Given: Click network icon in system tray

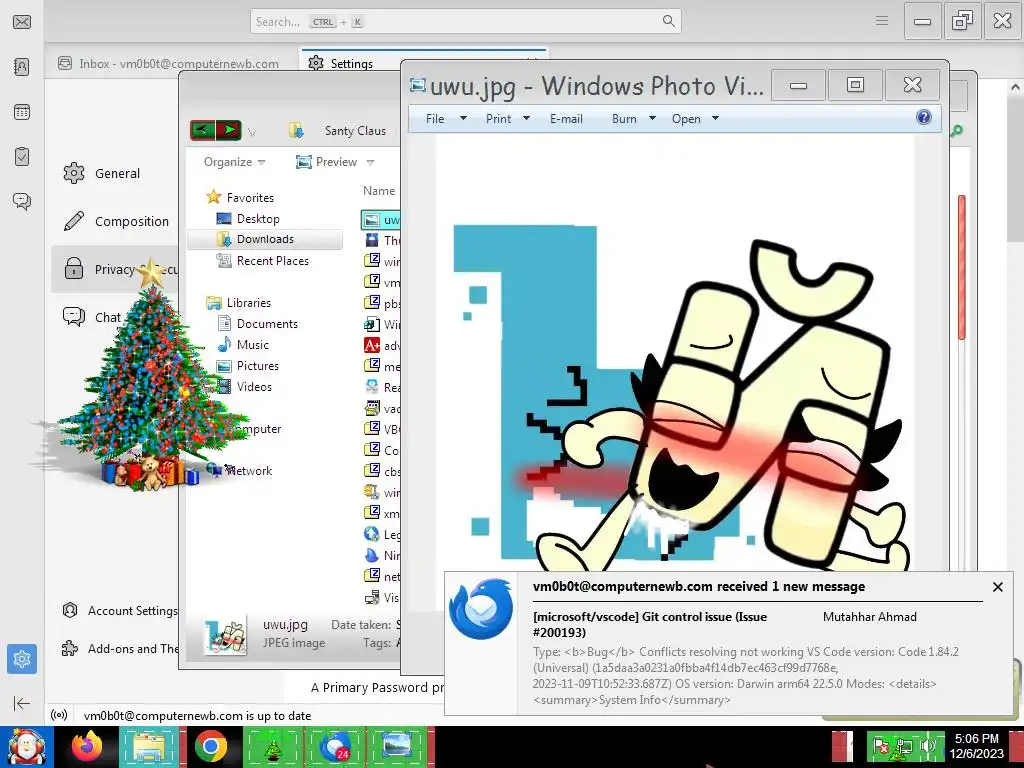Looking at the screenshot, I should (904, 746).
